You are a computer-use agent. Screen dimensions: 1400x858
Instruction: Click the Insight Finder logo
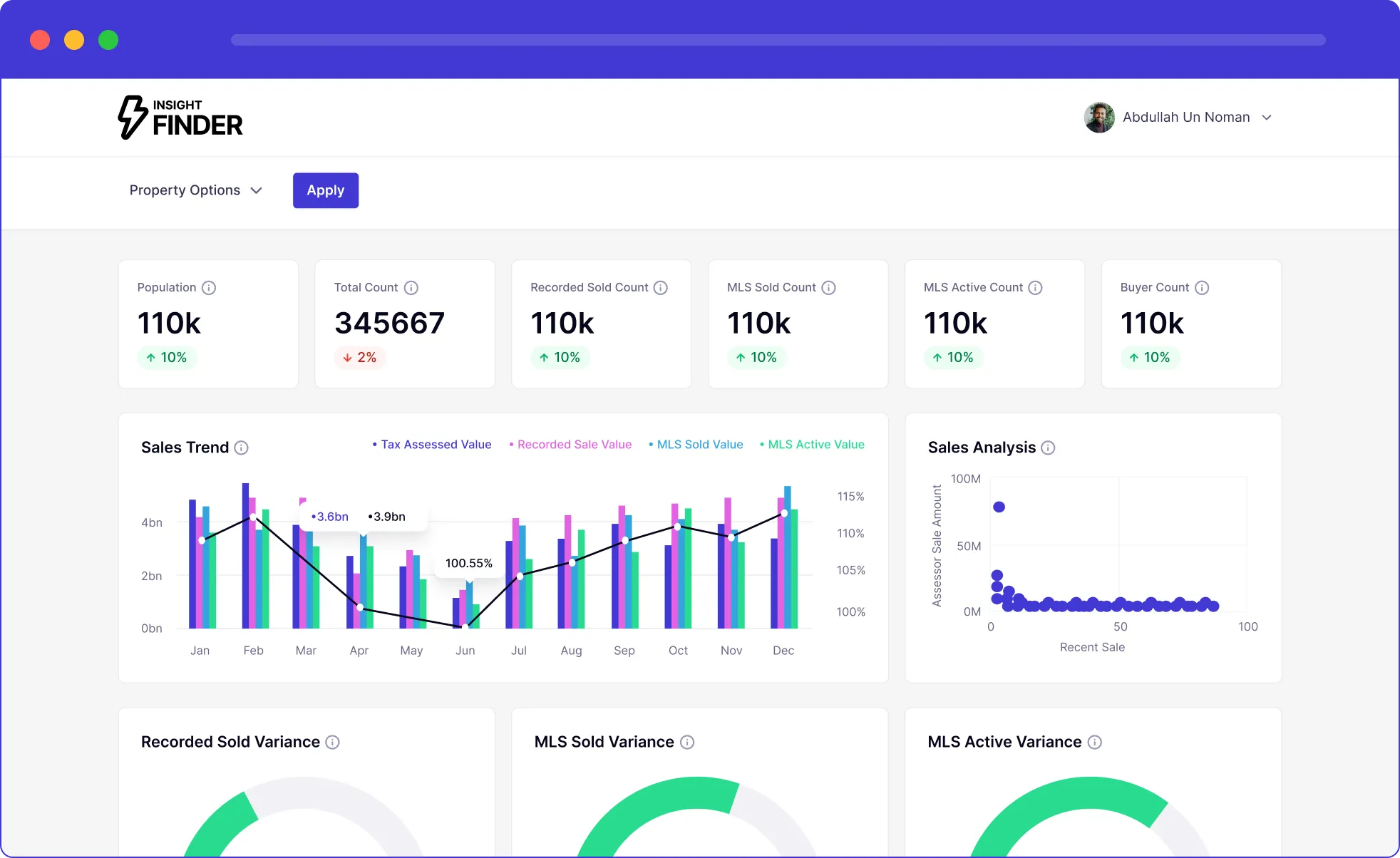[x=180, y=118]
